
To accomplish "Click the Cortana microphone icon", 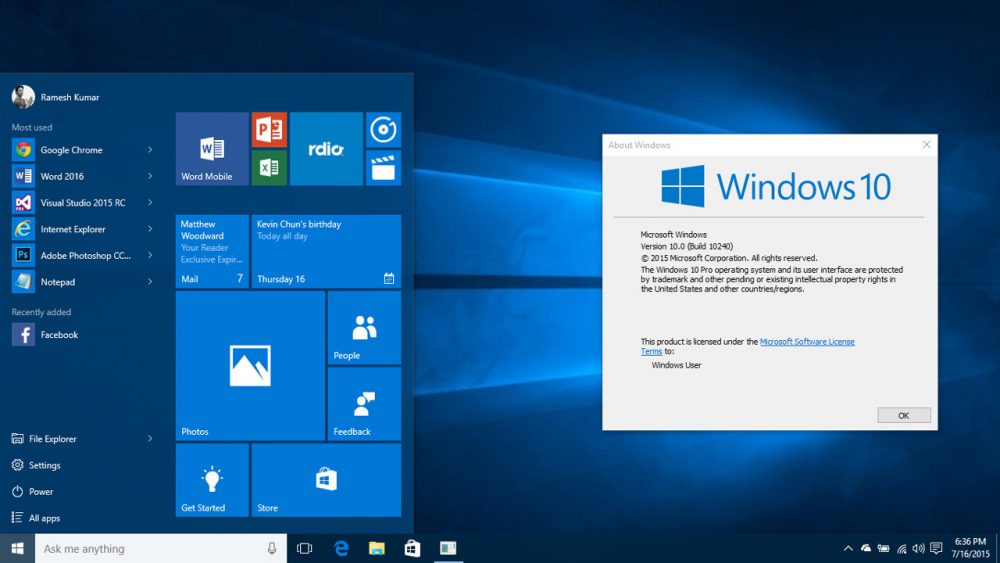I will (272, 548).
